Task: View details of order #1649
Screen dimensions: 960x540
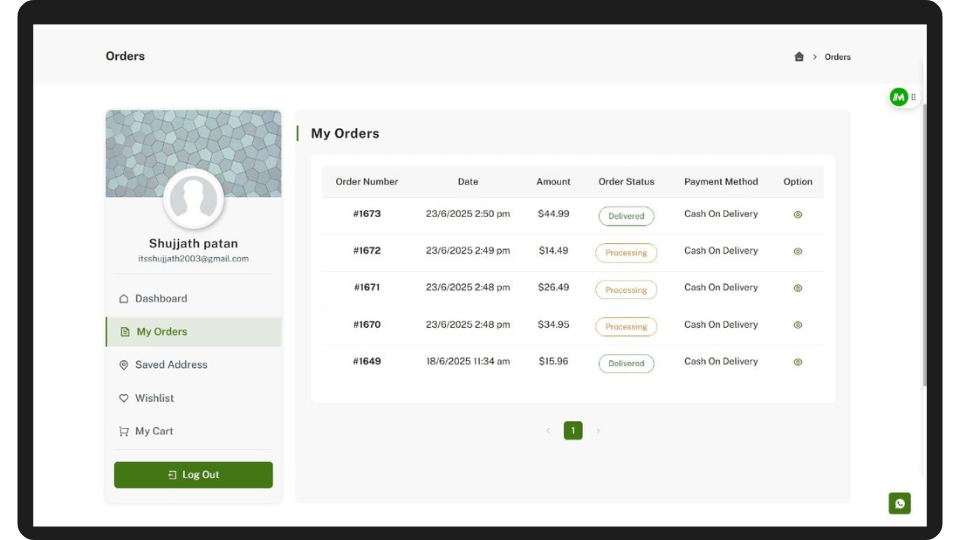Action: [798, 362]
